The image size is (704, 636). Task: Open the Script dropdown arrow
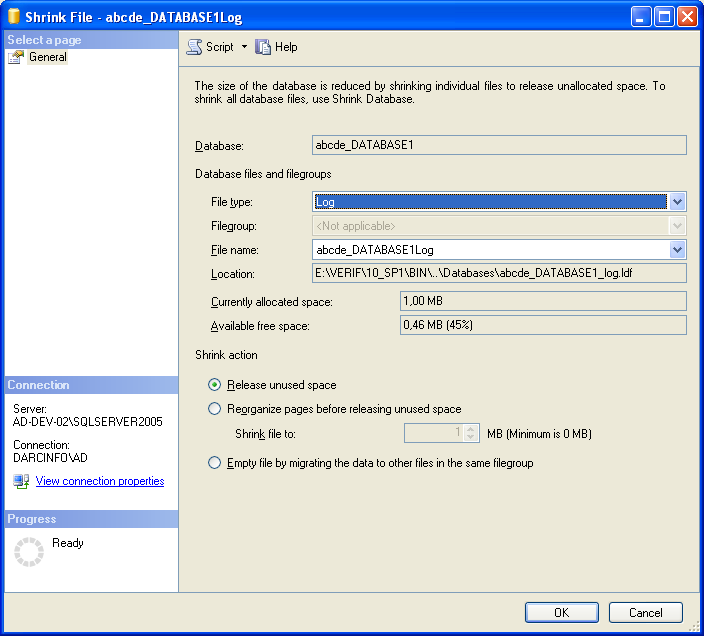[244, 46]
